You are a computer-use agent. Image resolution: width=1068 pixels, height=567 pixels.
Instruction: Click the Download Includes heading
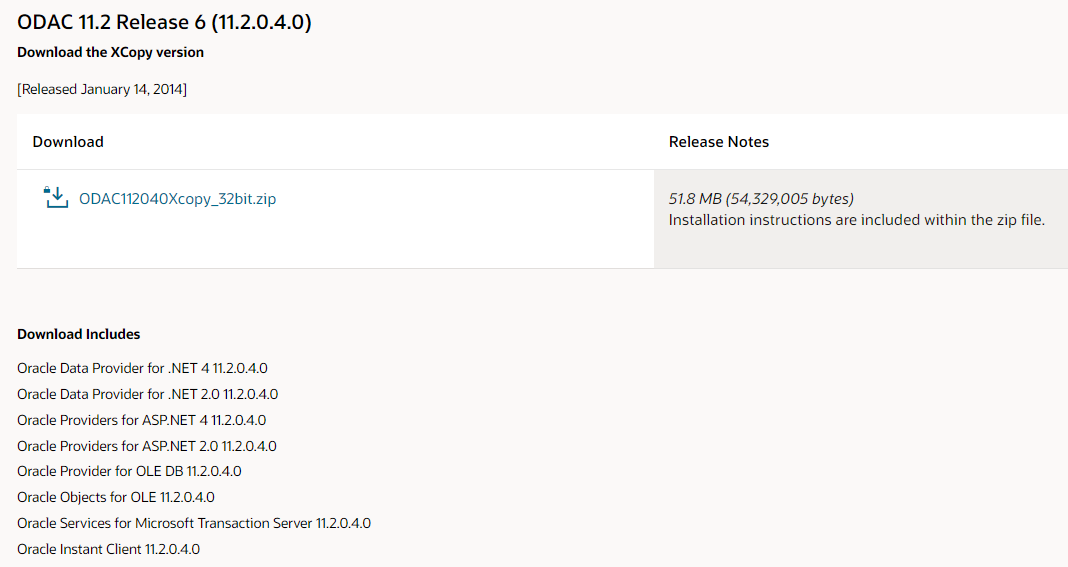[x=78, y=335]
